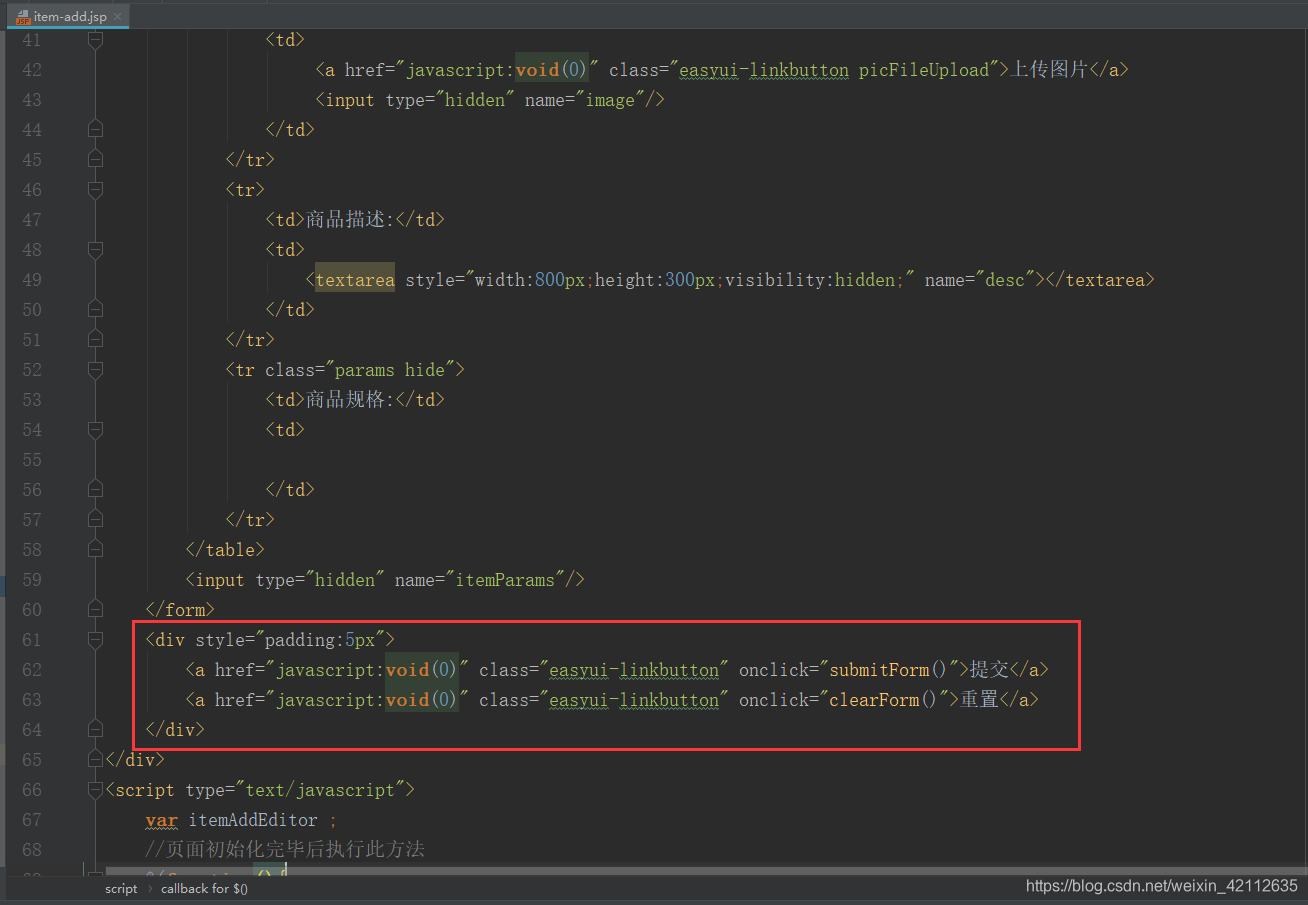The width and height of the screenshot is (1308, 905).
Task: Click the fold marker at line 60 closing form
Action: point(95,610)
